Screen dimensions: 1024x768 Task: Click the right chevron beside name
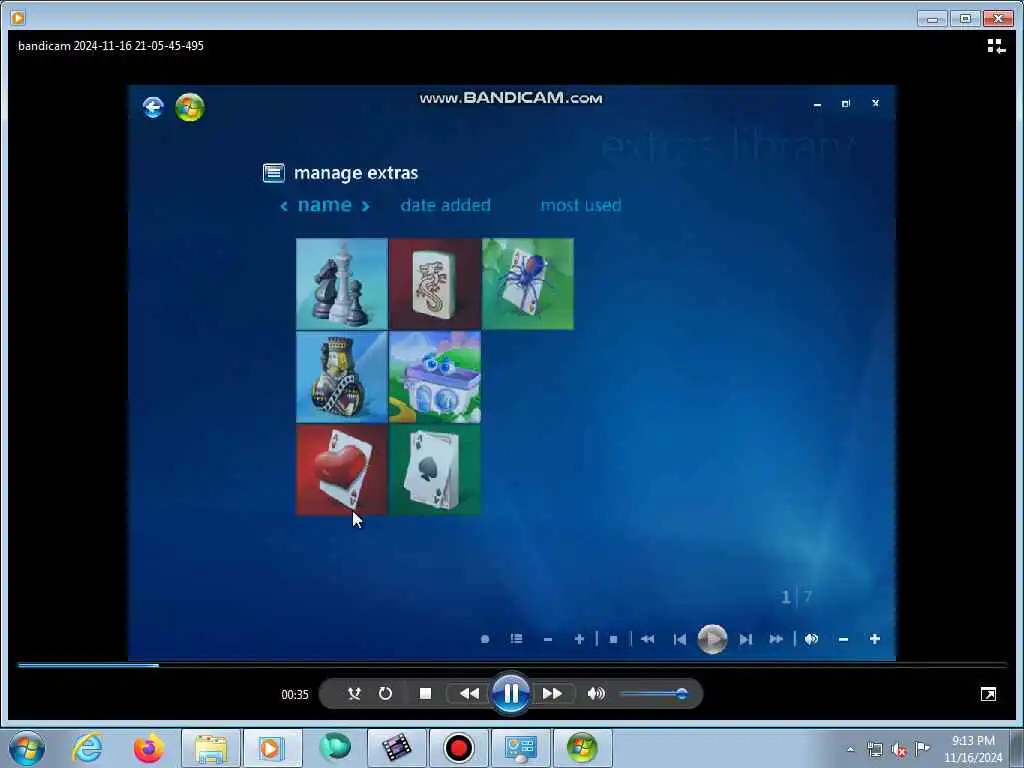(366, 206)
